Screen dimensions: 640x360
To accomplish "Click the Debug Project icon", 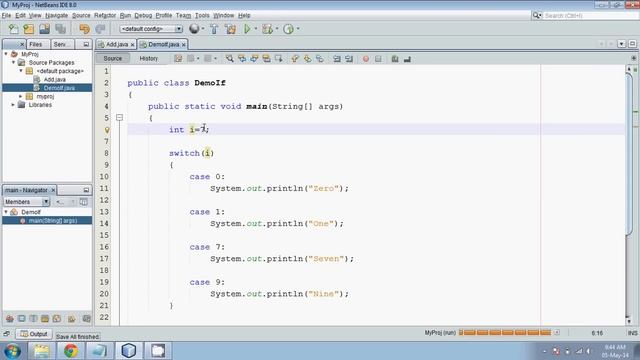I will click(268, 29).
